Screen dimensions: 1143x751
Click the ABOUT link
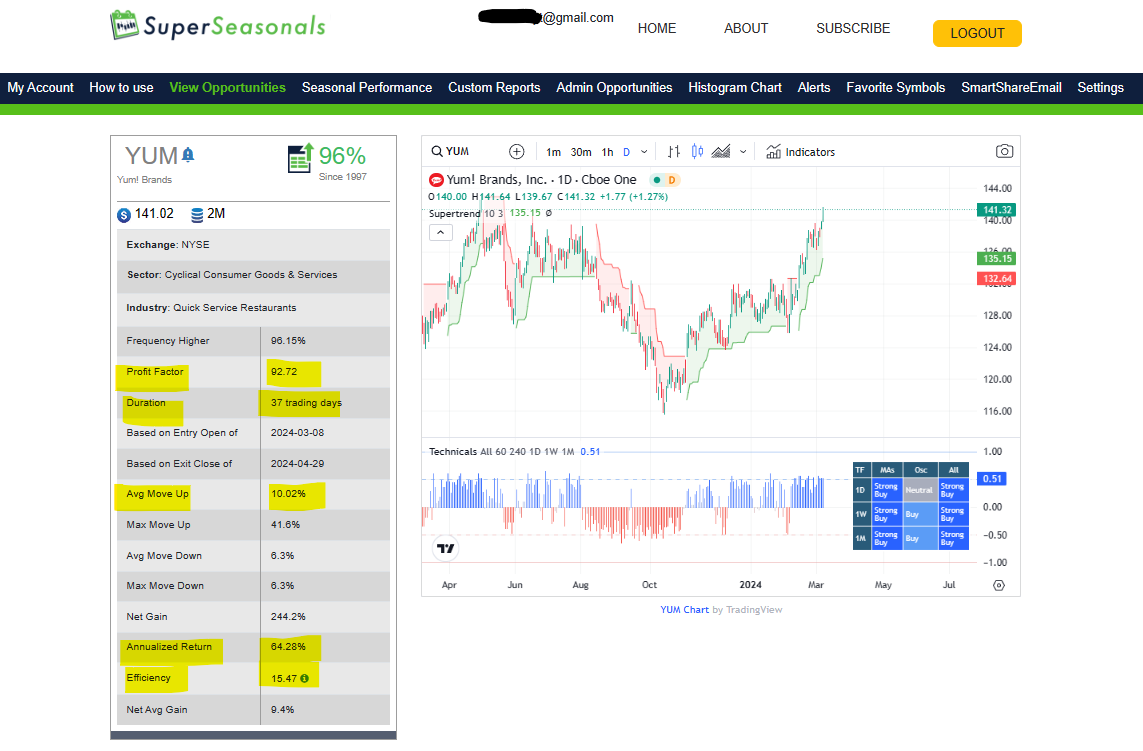pos(746,28)
